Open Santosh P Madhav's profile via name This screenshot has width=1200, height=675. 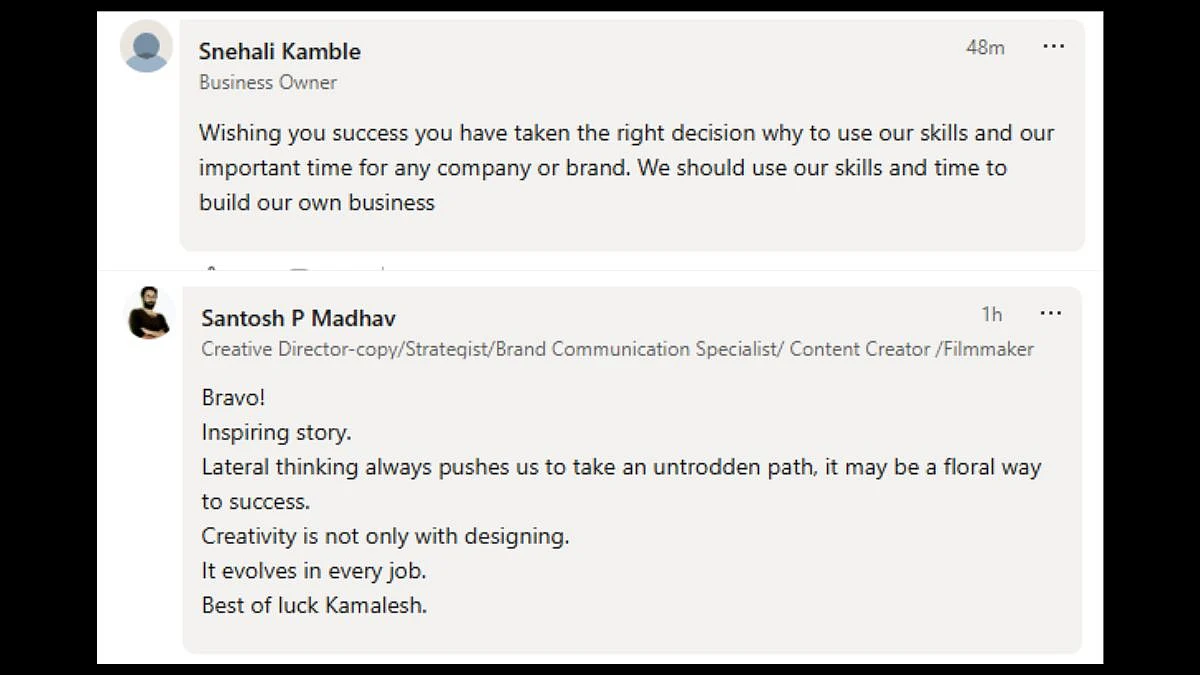click(x=298, y=318)
